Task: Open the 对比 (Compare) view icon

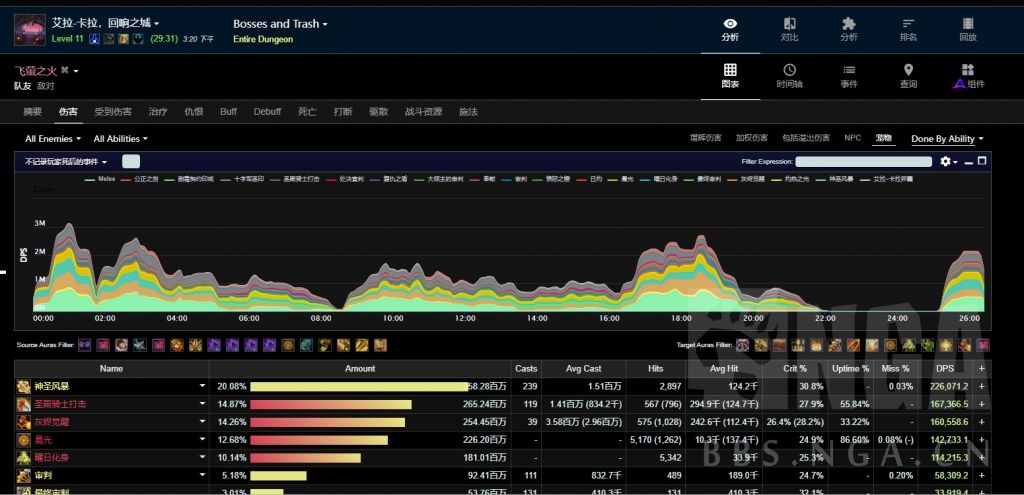Action: point(789,24)
